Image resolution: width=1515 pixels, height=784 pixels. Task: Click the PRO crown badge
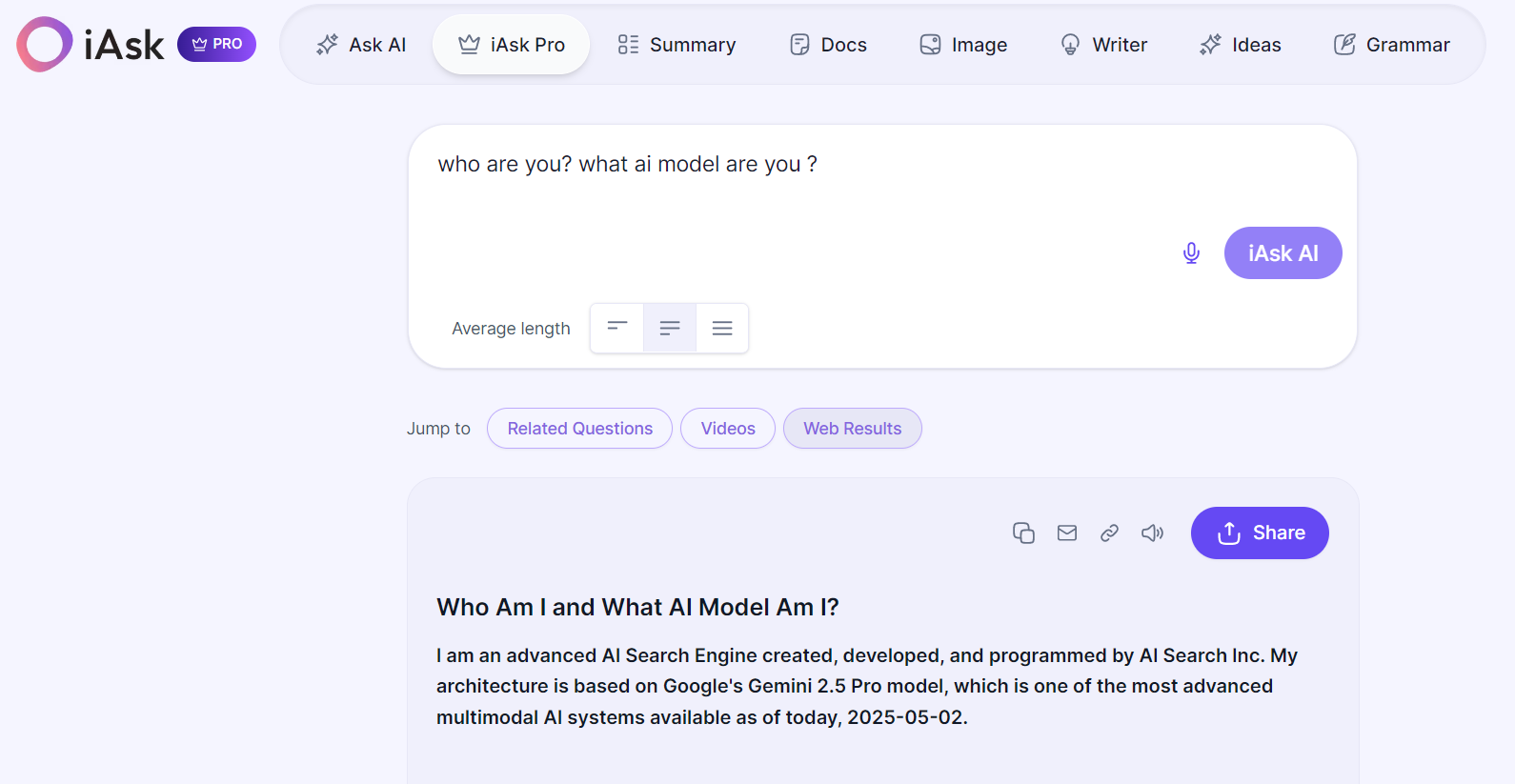point(216,44)
